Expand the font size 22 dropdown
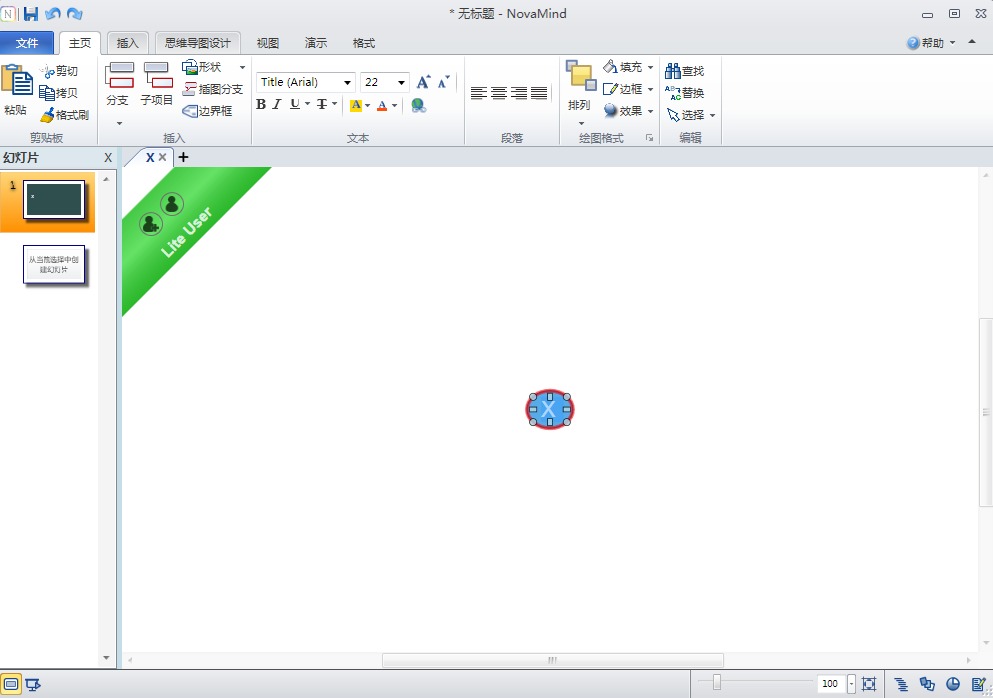 pyautogui.click(x=401, y=82)
